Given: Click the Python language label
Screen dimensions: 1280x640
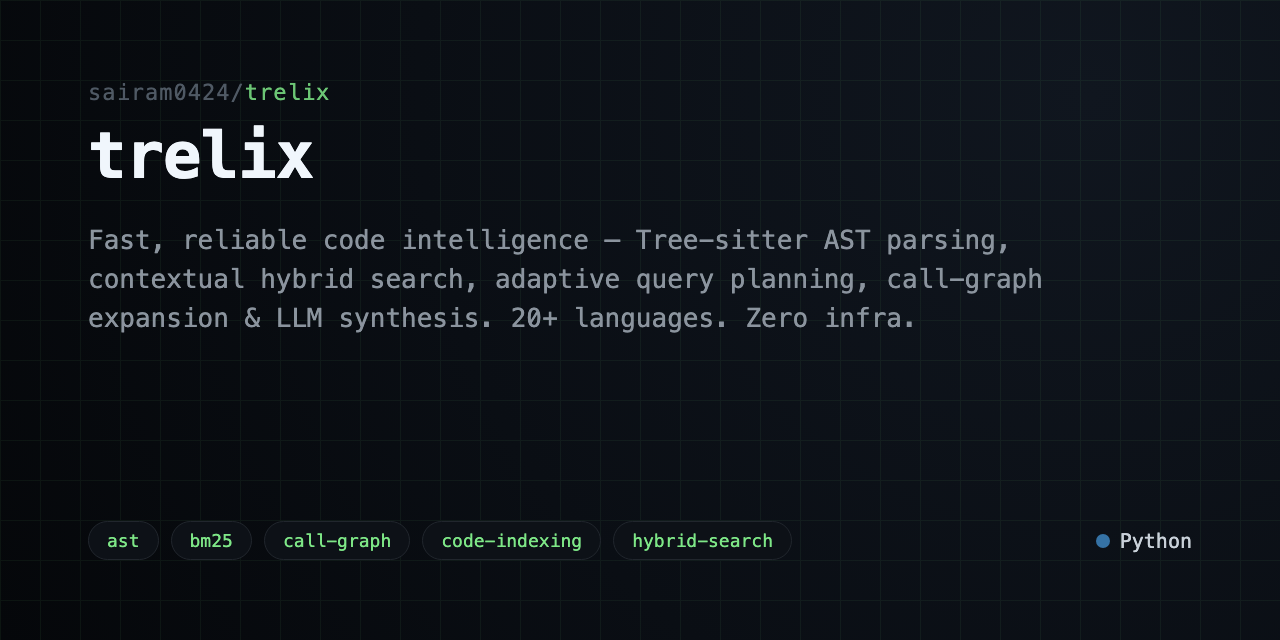Looking at the screenshot, I should pyautogui.click(x=1155, y=541).
